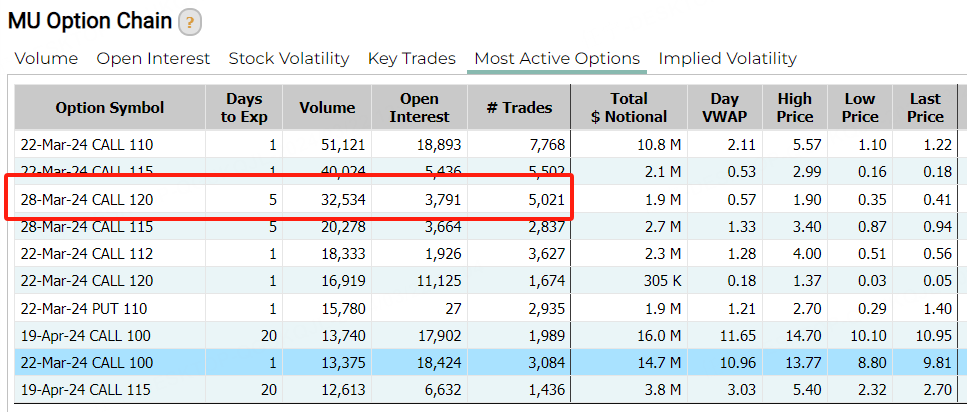Image resolution: width=967 pixels, height=412 pixels.
Task: Click the last price value 10.95
Action: (x=934, y=336)
